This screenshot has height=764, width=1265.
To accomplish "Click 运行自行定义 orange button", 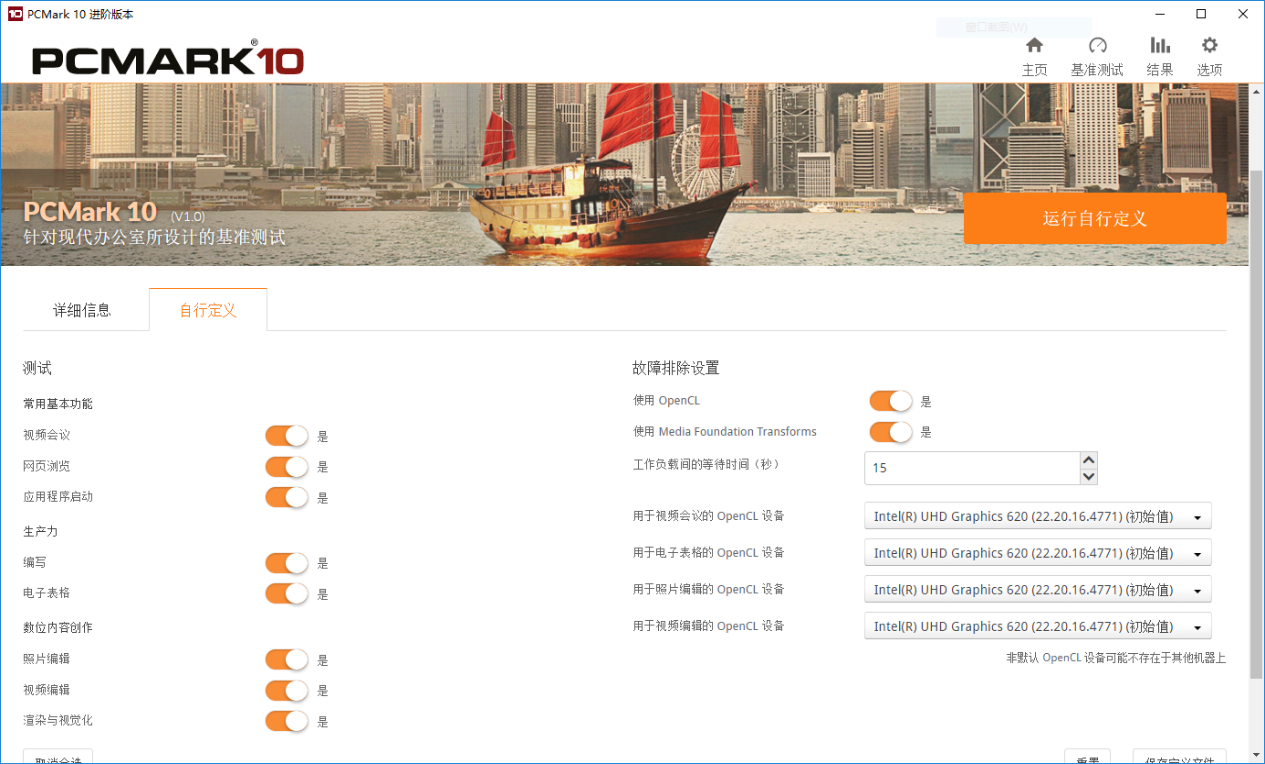I will coord(1095,218).
